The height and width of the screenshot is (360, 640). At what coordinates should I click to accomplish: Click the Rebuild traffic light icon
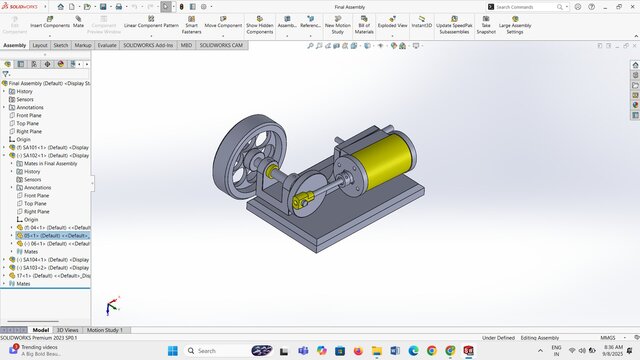point(182,7)
